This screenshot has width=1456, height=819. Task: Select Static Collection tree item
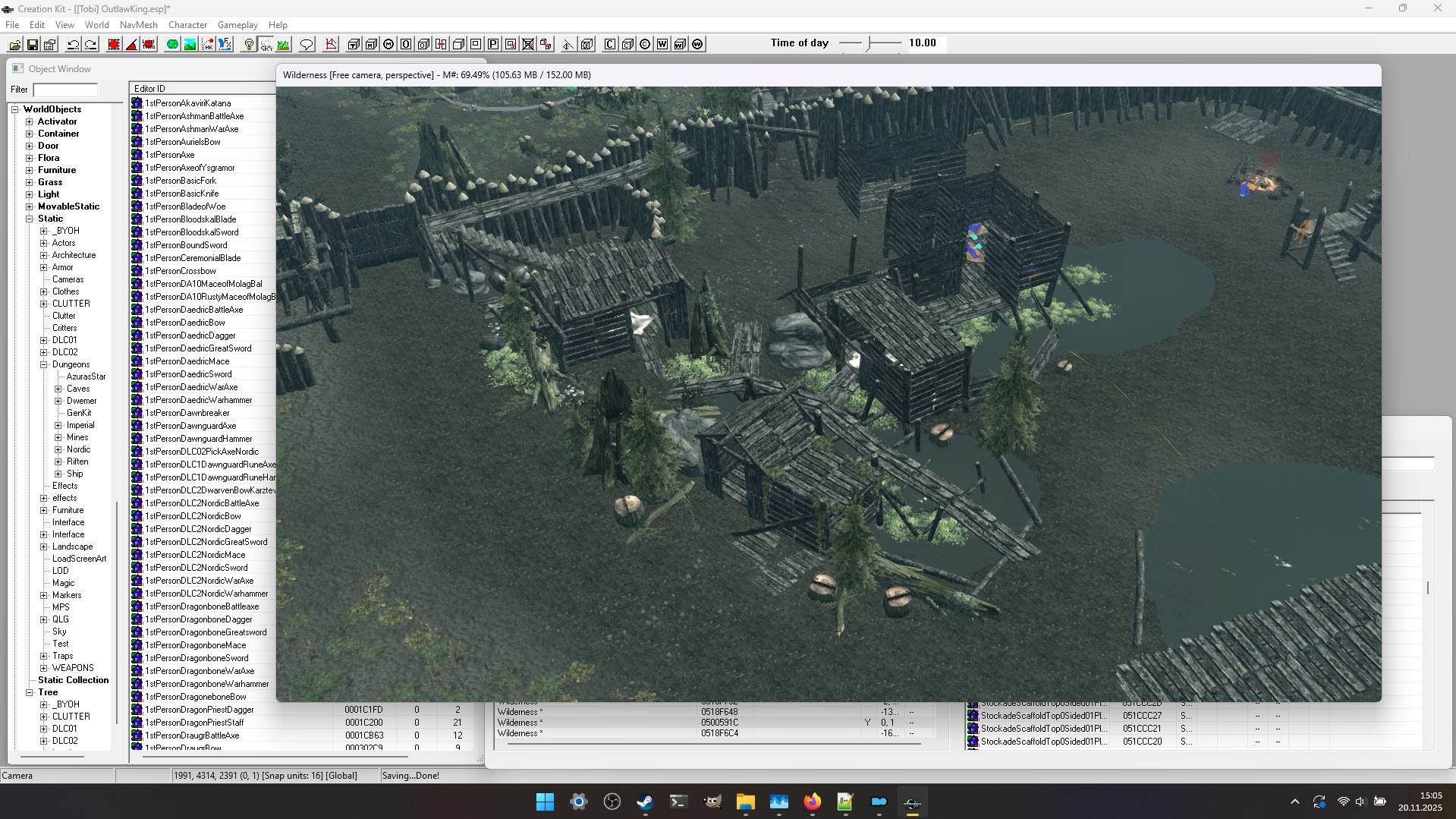[x=74, y=680]
